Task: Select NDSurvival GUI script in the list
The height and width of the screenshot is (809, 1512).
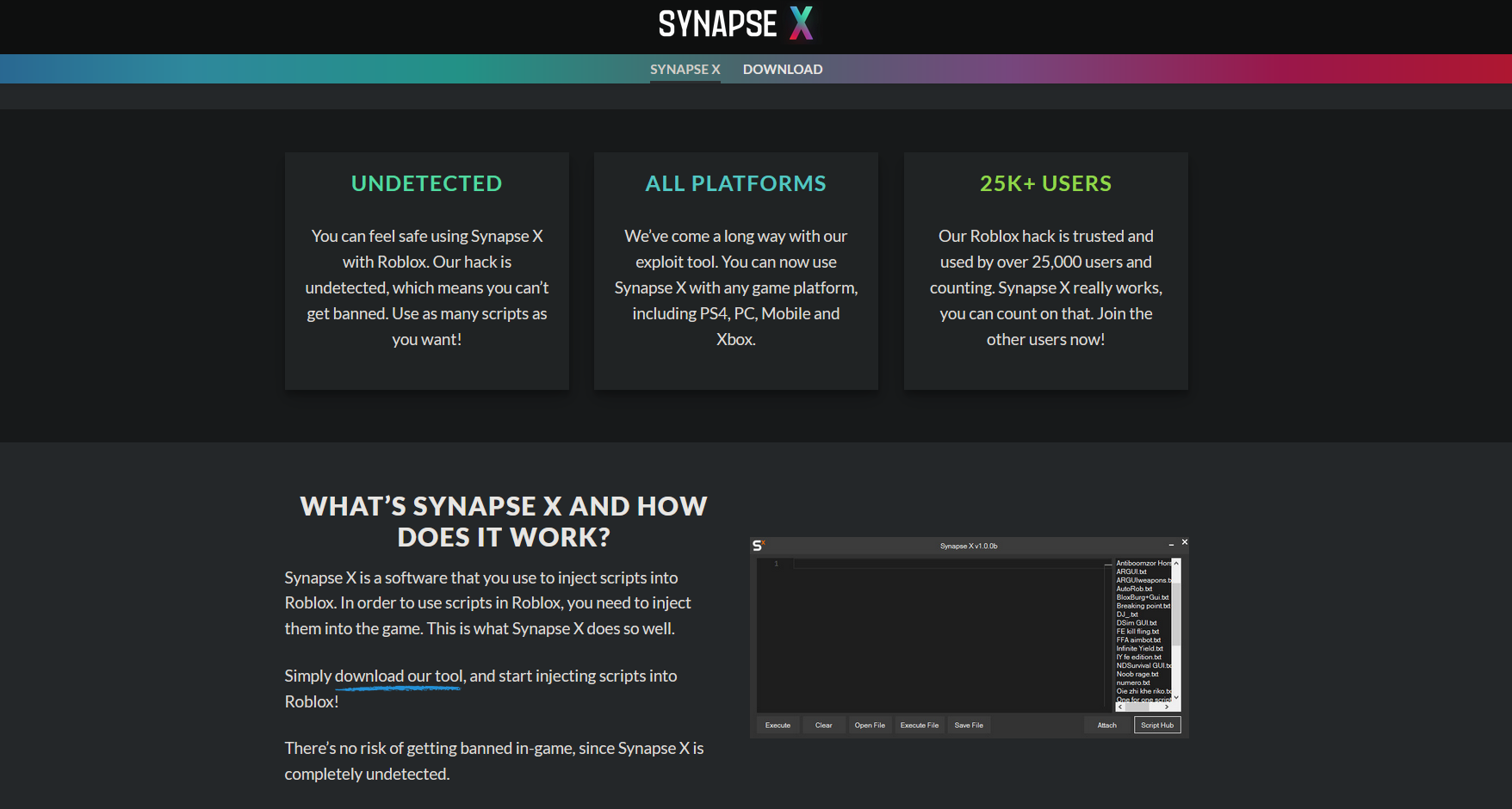Action: pos(1143,666)
